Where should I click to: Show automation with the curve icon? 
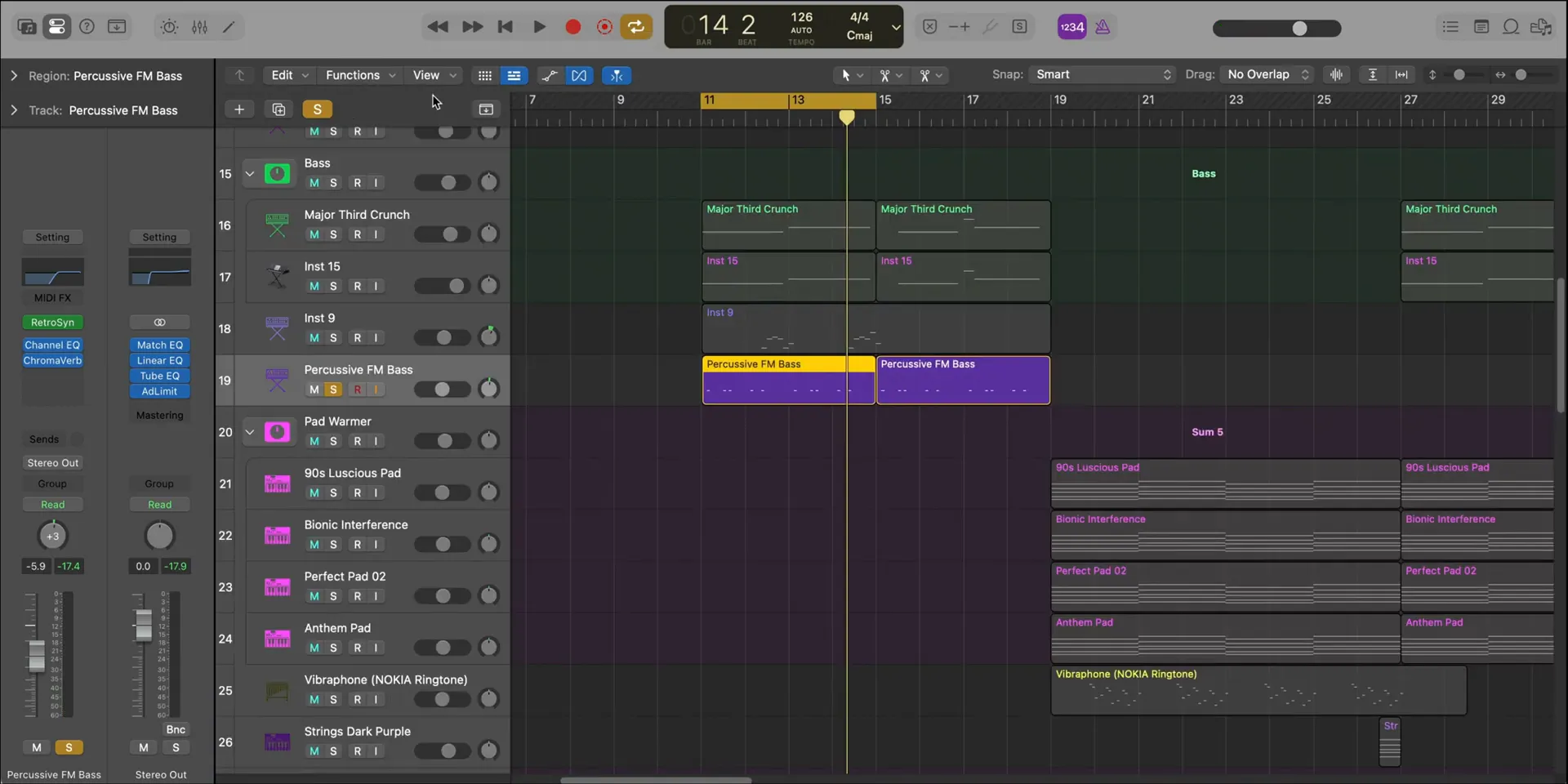tap(550, 75)
